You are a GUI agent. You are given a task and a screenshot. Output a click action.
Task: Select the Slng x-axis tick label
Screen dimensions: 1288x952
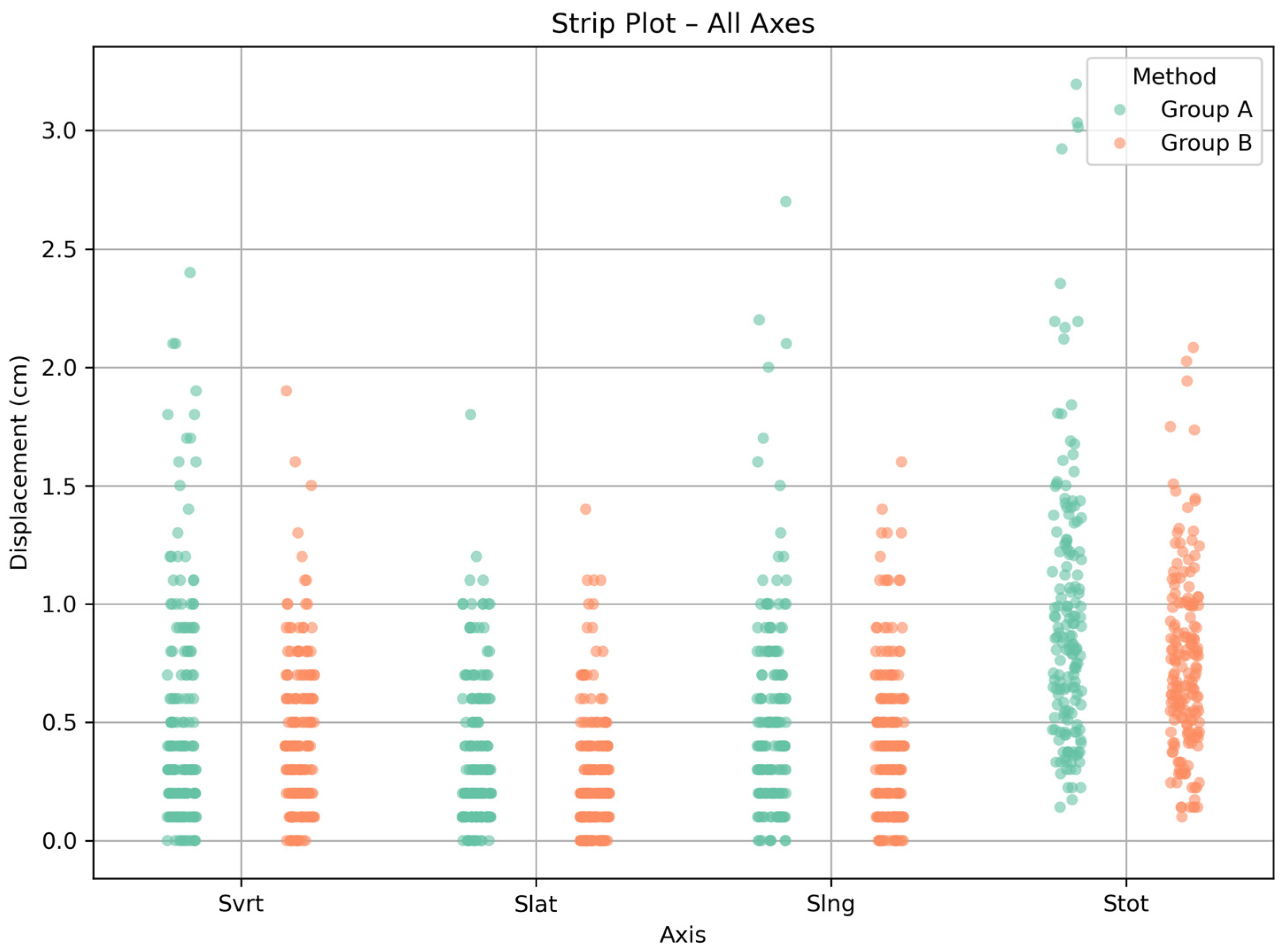click(x=831, y=903)
